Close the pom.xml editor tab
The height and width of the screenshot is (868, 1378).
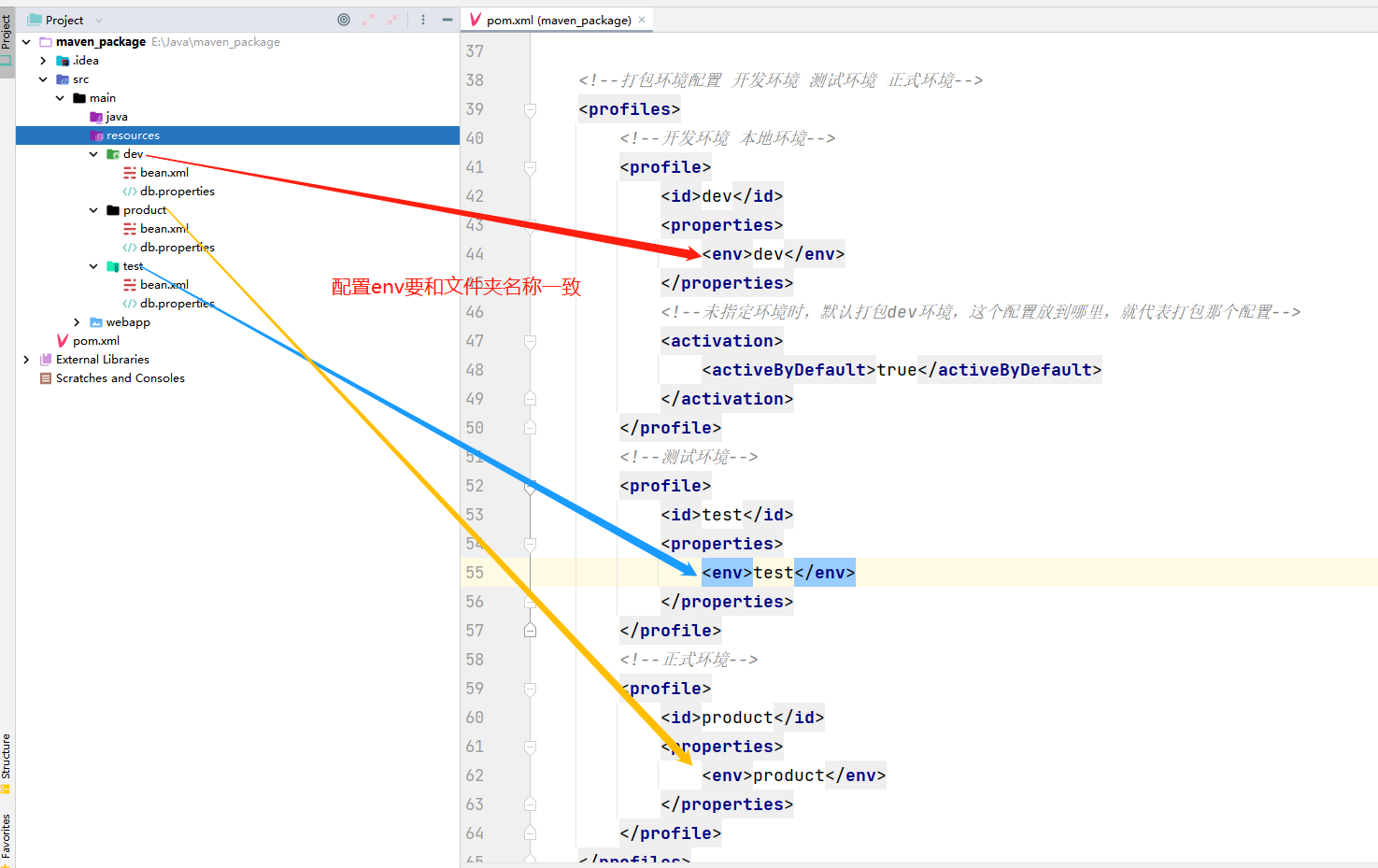coord(642,20)
